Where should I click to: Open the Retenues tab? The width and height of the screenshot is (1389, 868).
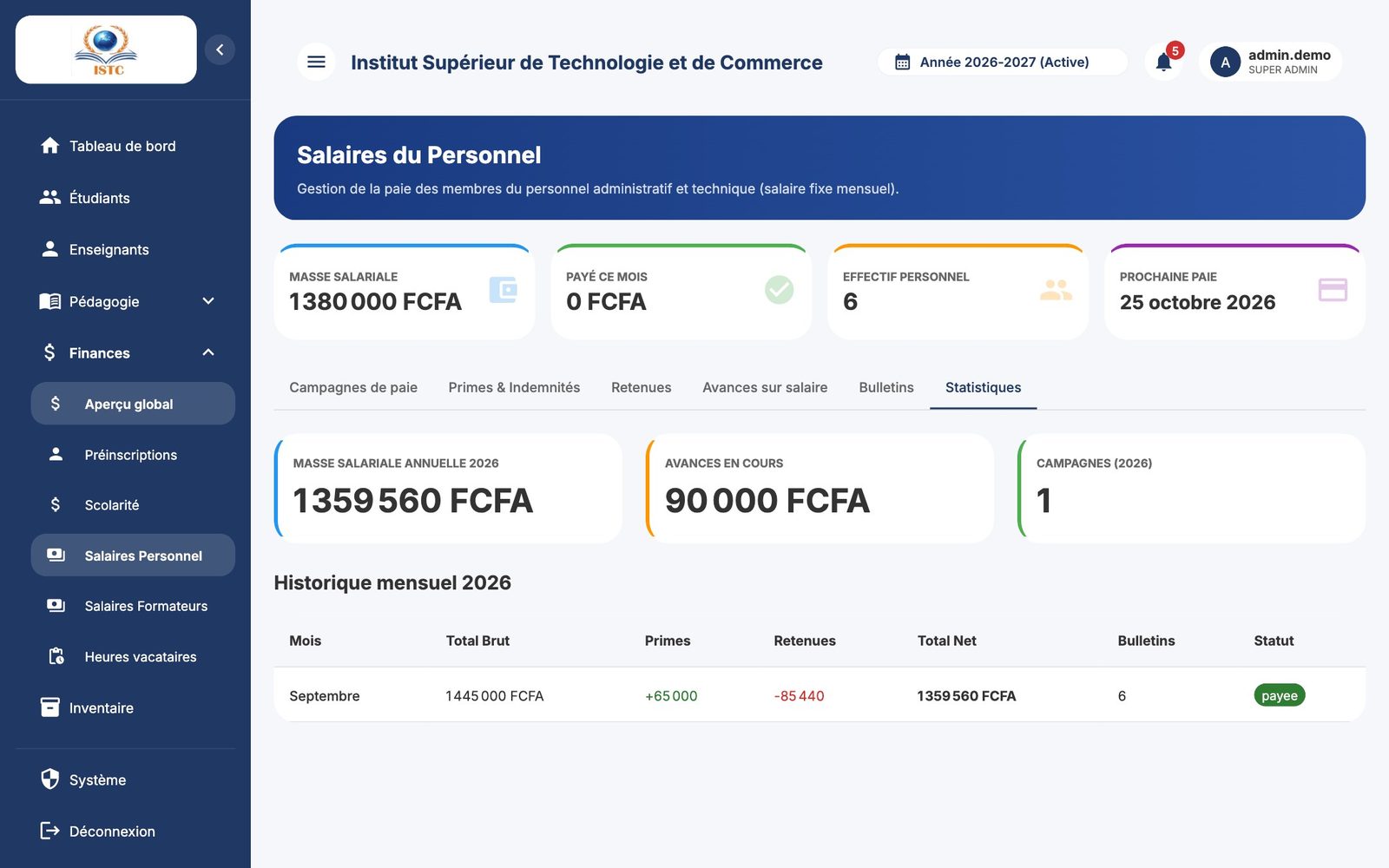pyautogui.click(x=642, y=387)
